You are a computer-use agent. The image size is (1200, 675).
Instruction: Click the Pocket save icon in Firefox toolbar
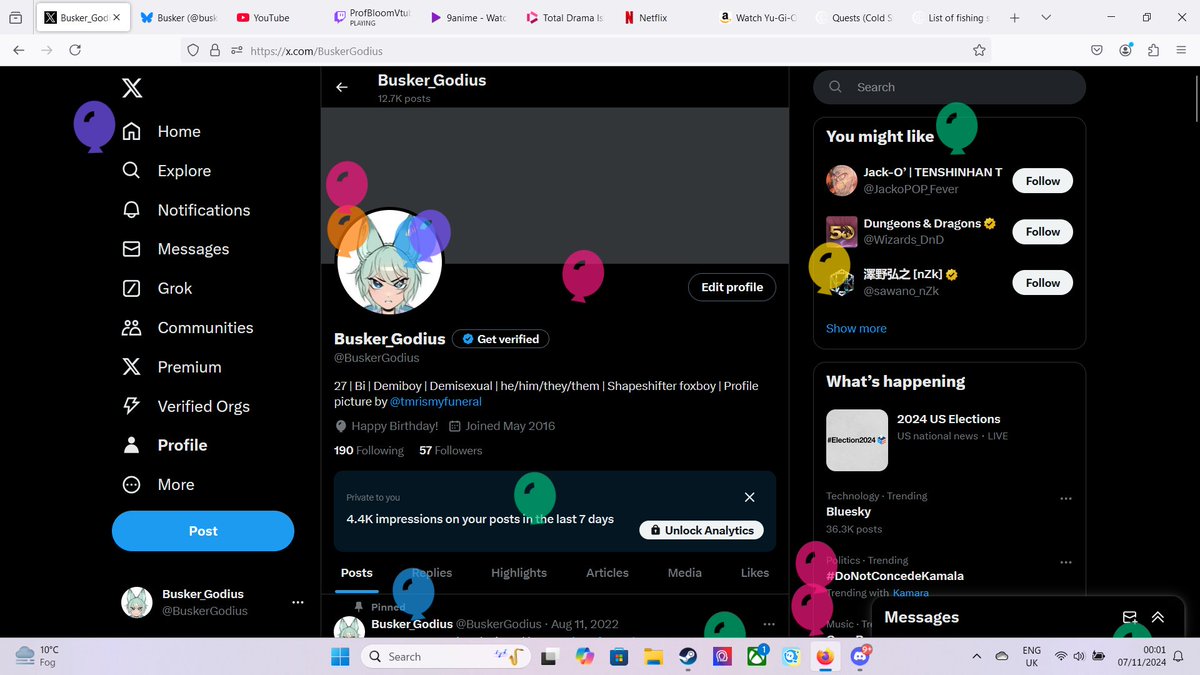(1097, 50)
